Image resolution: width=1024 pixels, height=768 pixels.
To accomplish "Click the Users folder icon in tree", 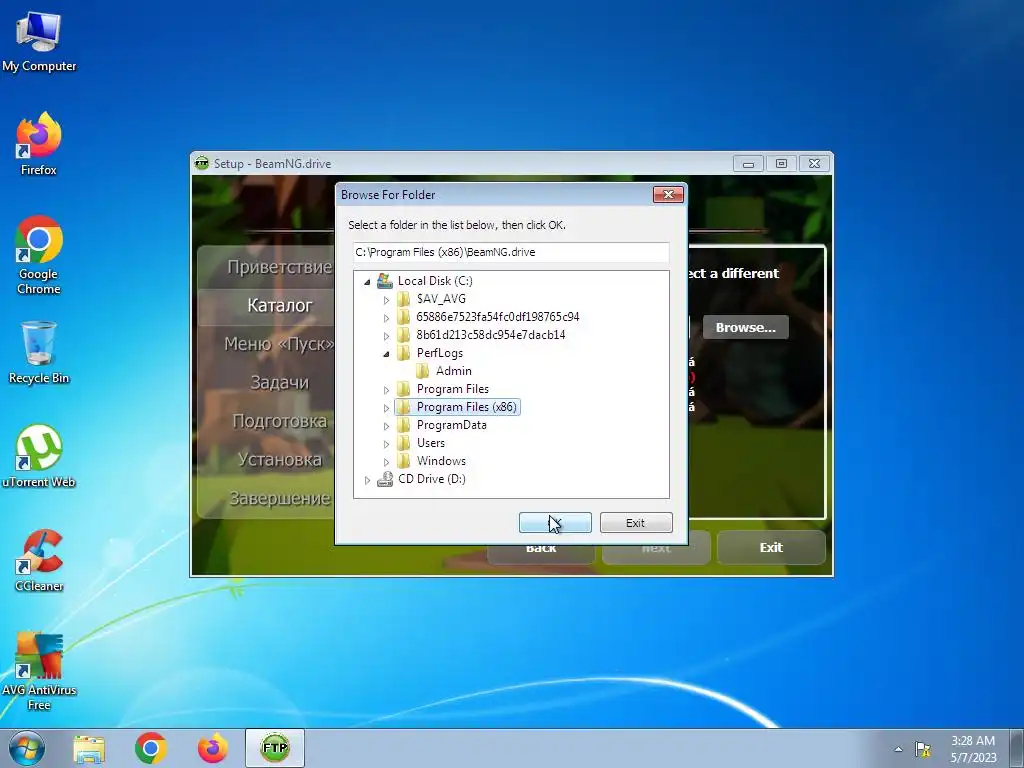I will tap(404, 443).
